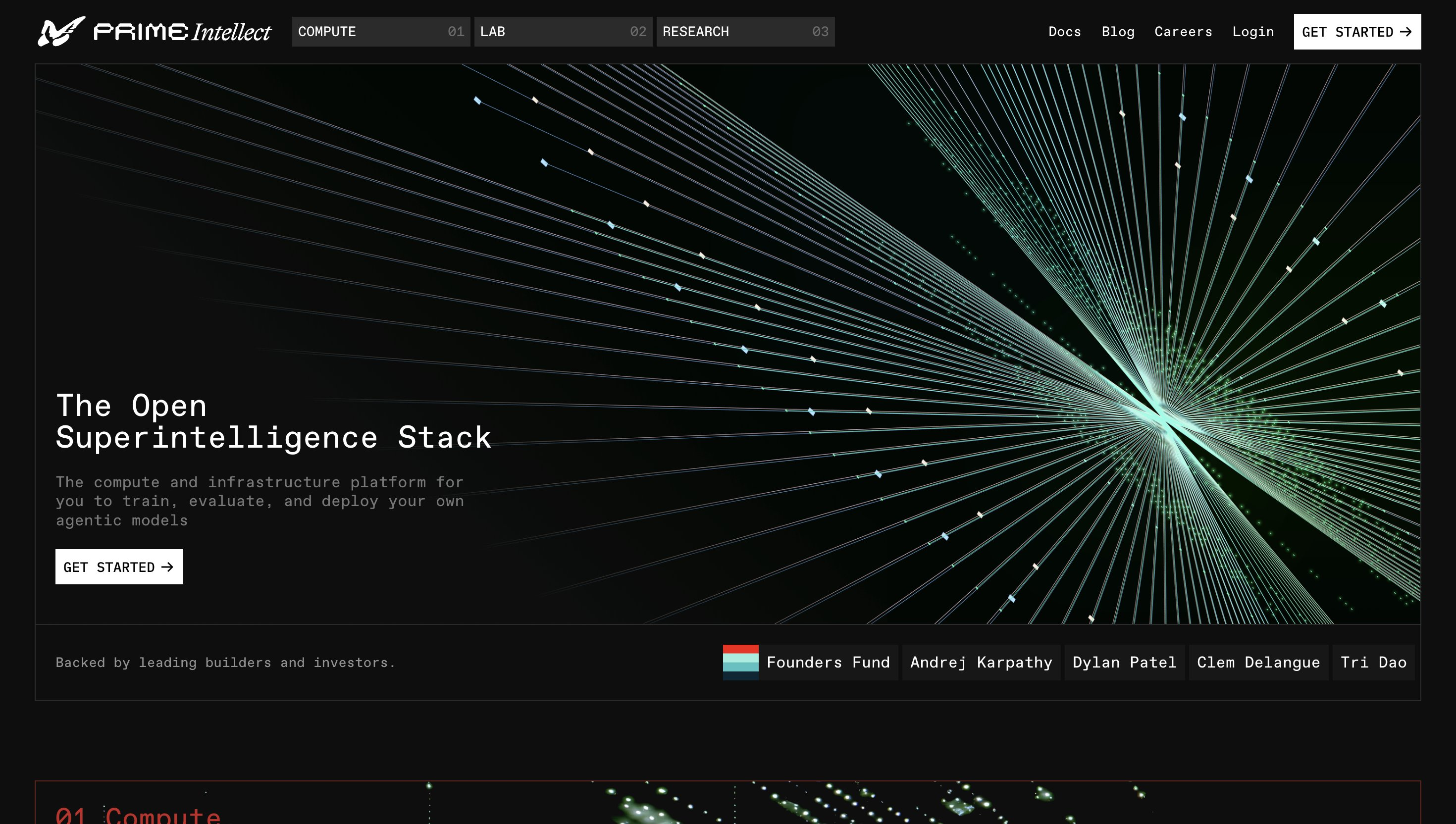1456x824 pixels.
Task: Click GET STARTED button below hero text
Action: pyautogui.click(x=119, y=566)
